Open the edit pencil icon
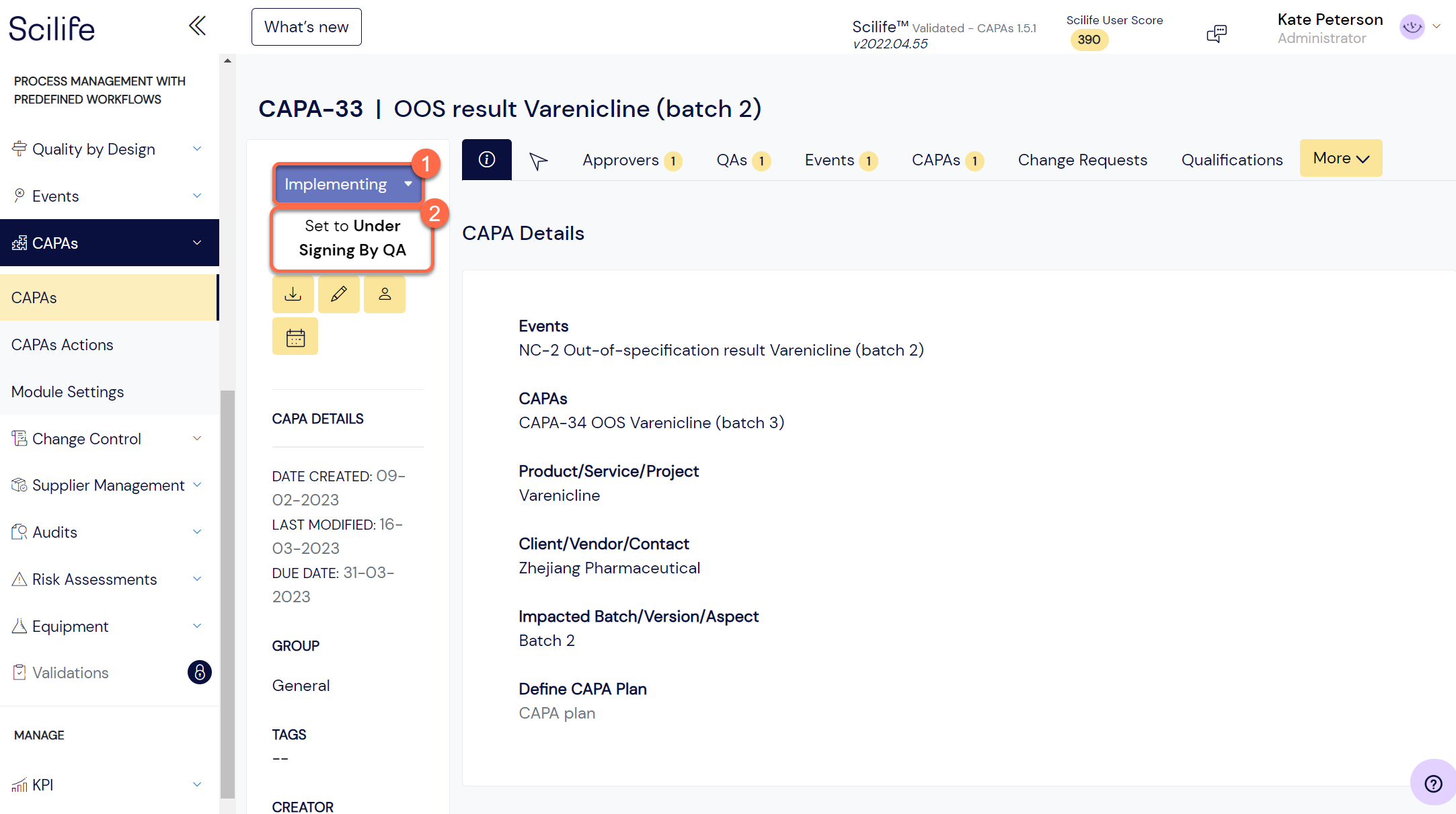 pyautogui.click(x=338, y=294)
